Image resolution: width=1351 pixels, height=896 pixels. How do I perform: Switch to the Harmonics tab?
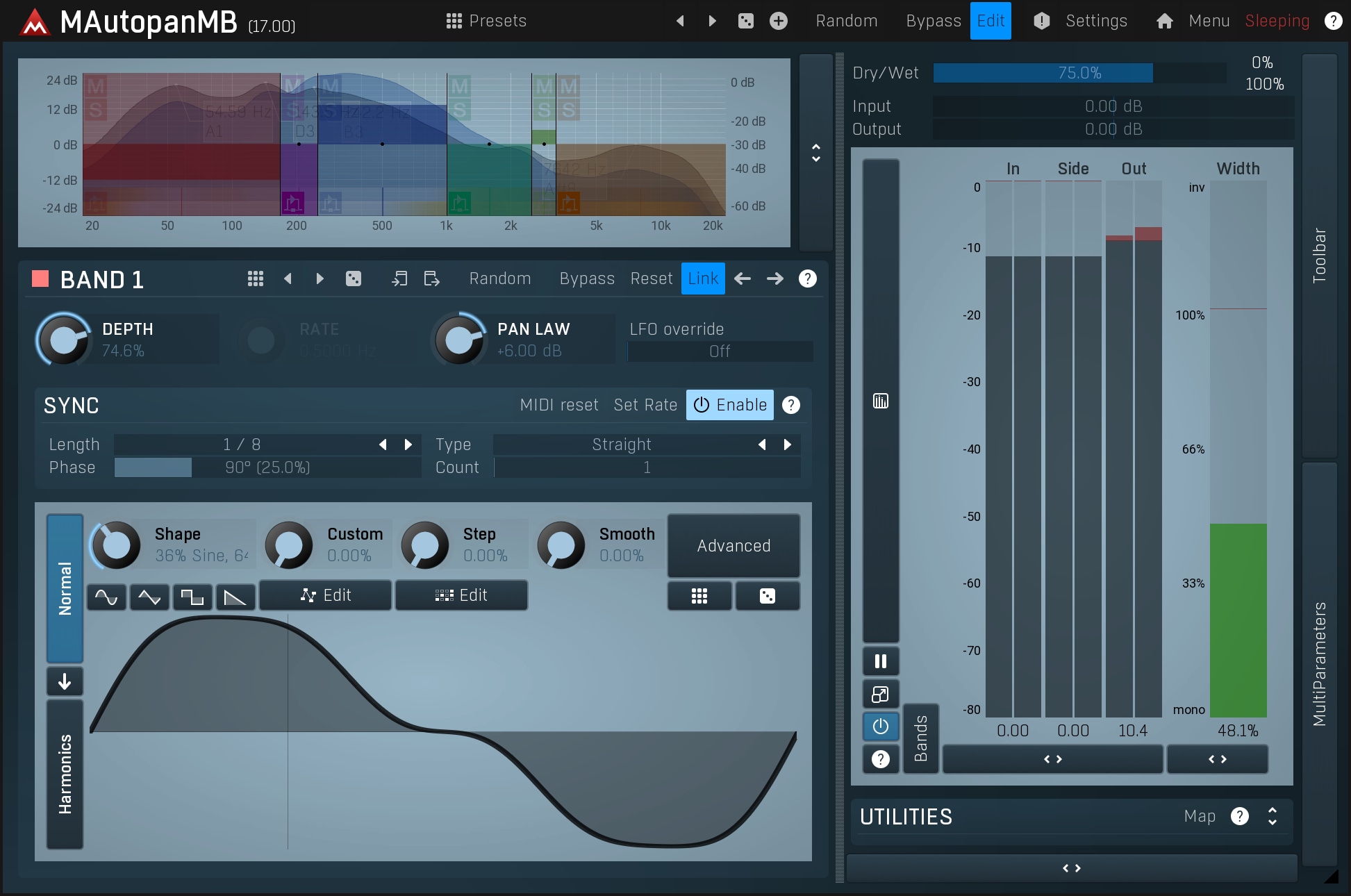coord(65,774)
